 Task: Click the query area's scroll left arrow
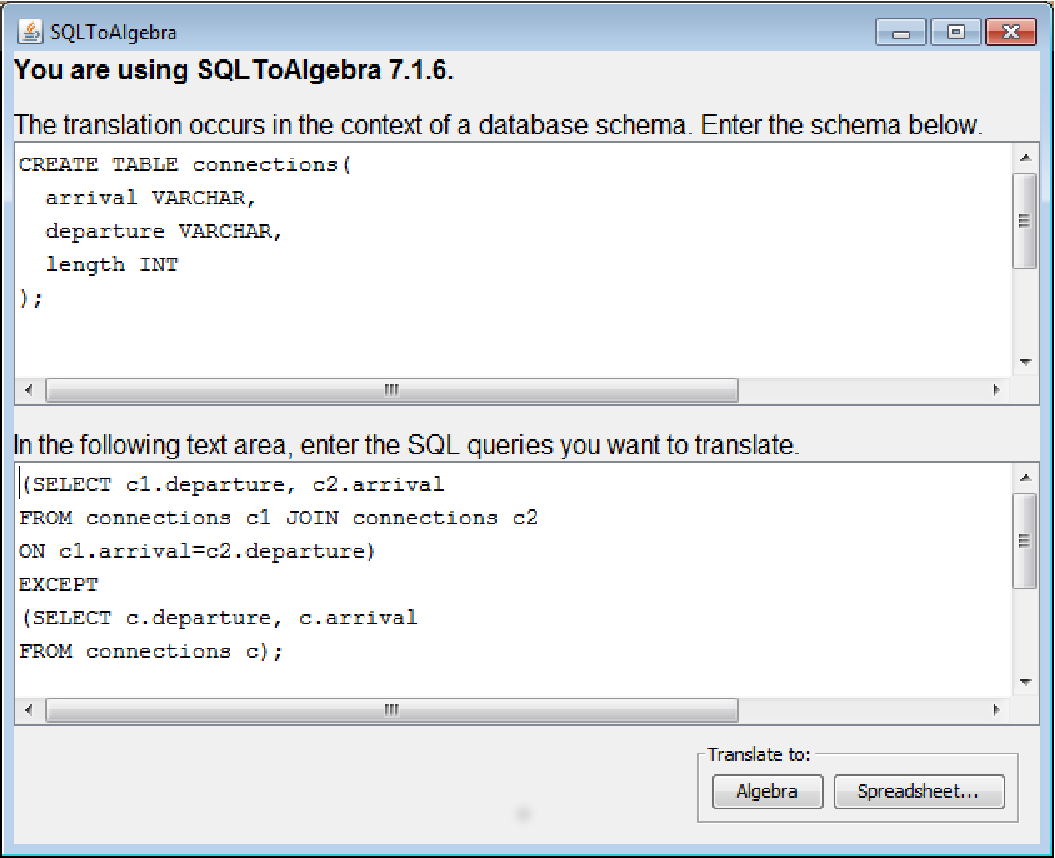pyautogui.click(x=28, y=710)
